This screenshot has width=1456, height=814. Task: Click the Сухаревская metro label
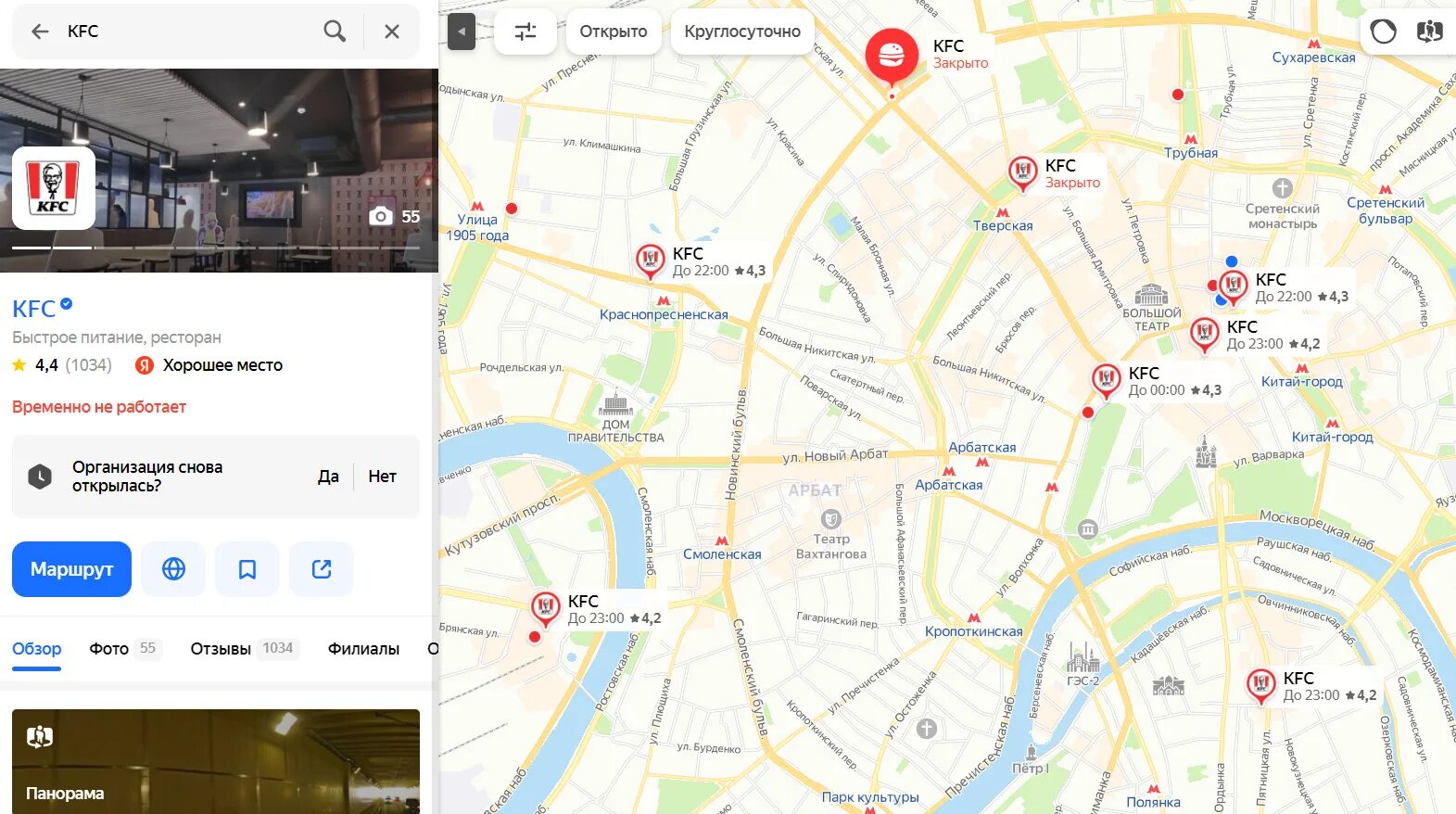pos(1313,57)
